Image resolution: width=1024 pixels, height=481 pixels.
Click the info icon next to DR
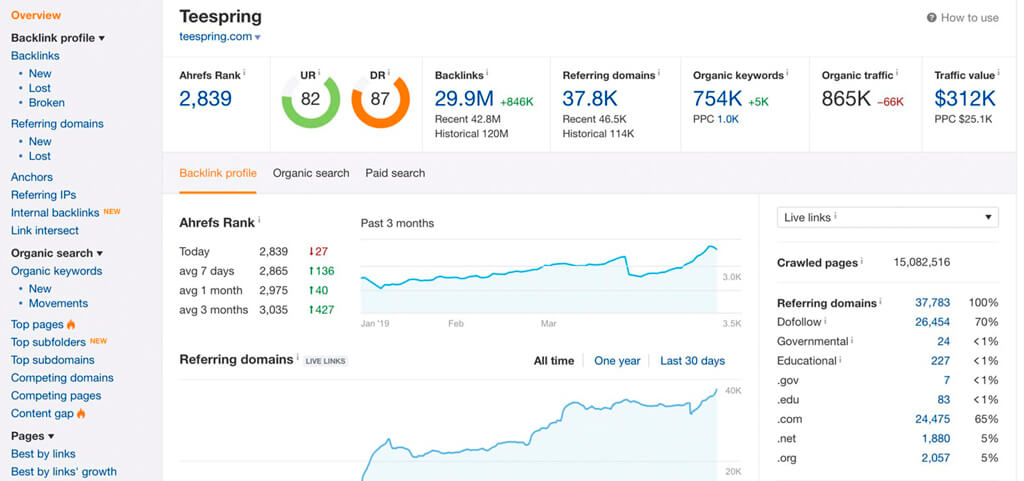click(x=389, y=73)
